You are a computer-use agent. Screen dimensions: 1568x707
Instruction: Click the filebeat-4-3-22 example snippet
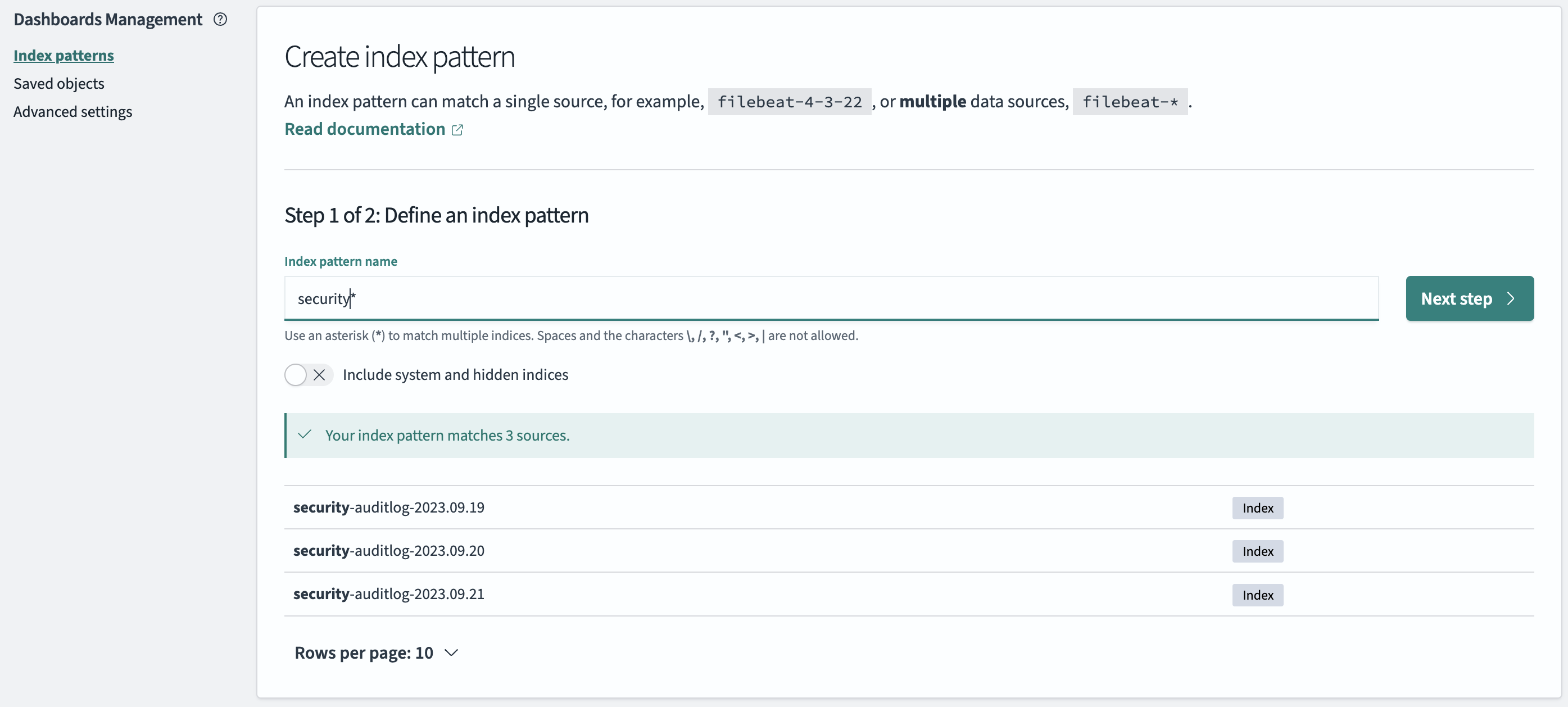coord(790,102)
